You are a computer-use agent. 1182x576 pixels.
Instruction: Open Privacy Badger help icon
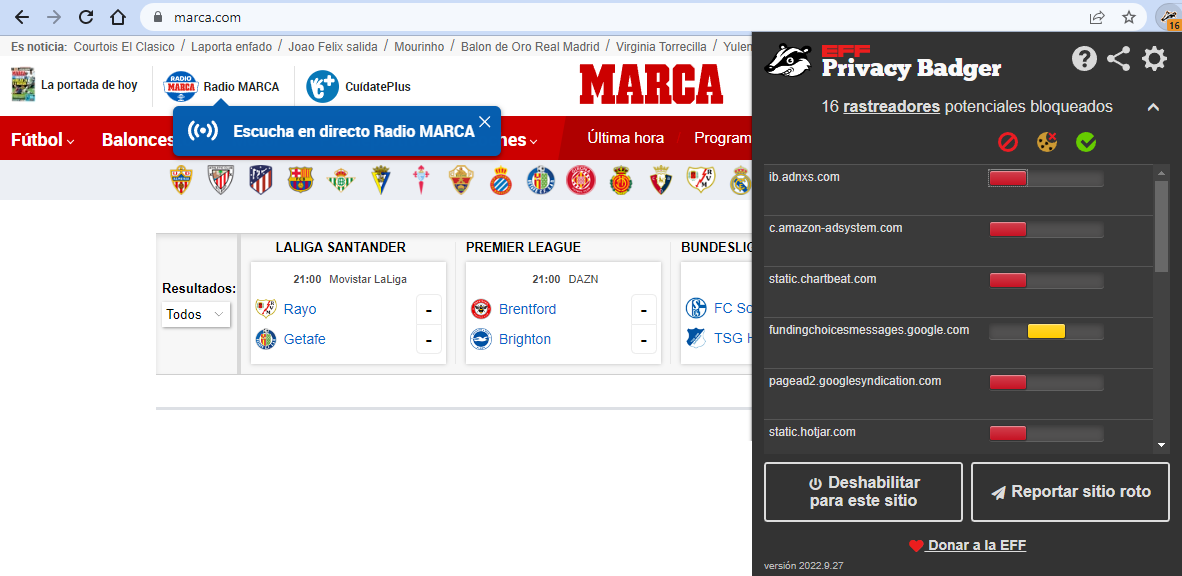pyautogui.click(x=1084, y=59)
